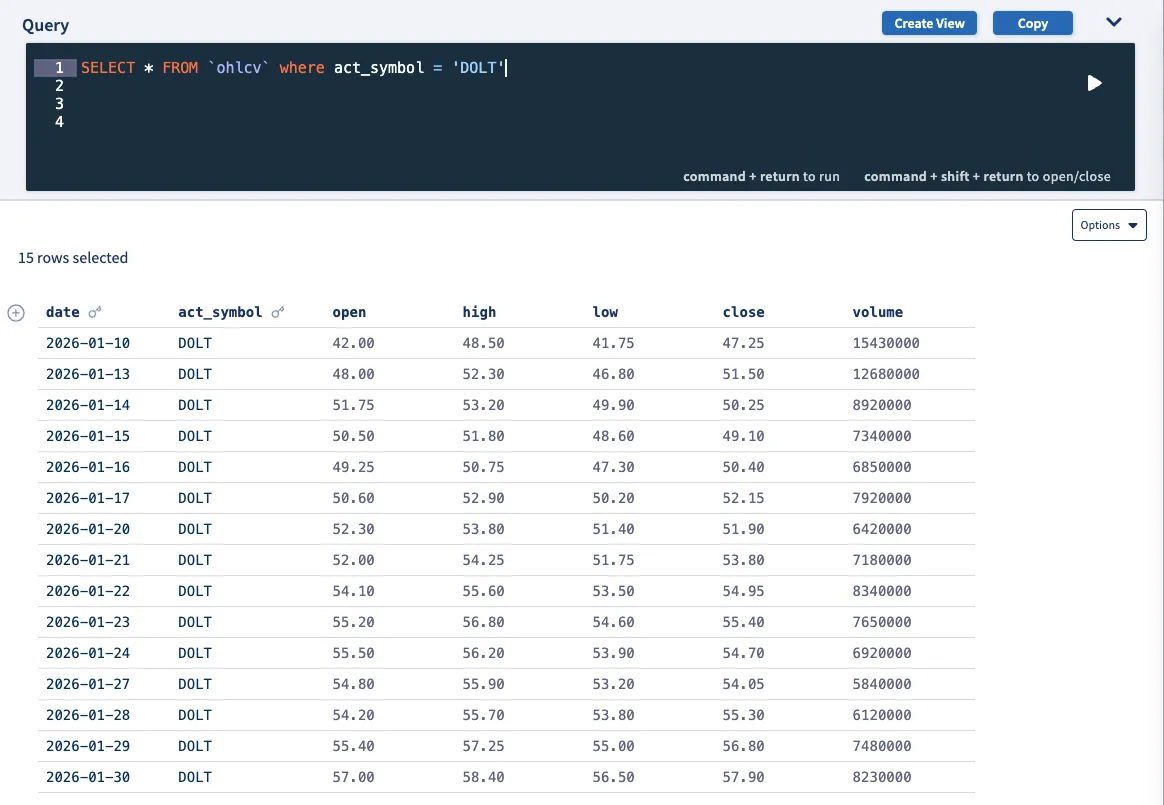Open the Options dropdown

pyautogui.click(x=1108, y=225)
